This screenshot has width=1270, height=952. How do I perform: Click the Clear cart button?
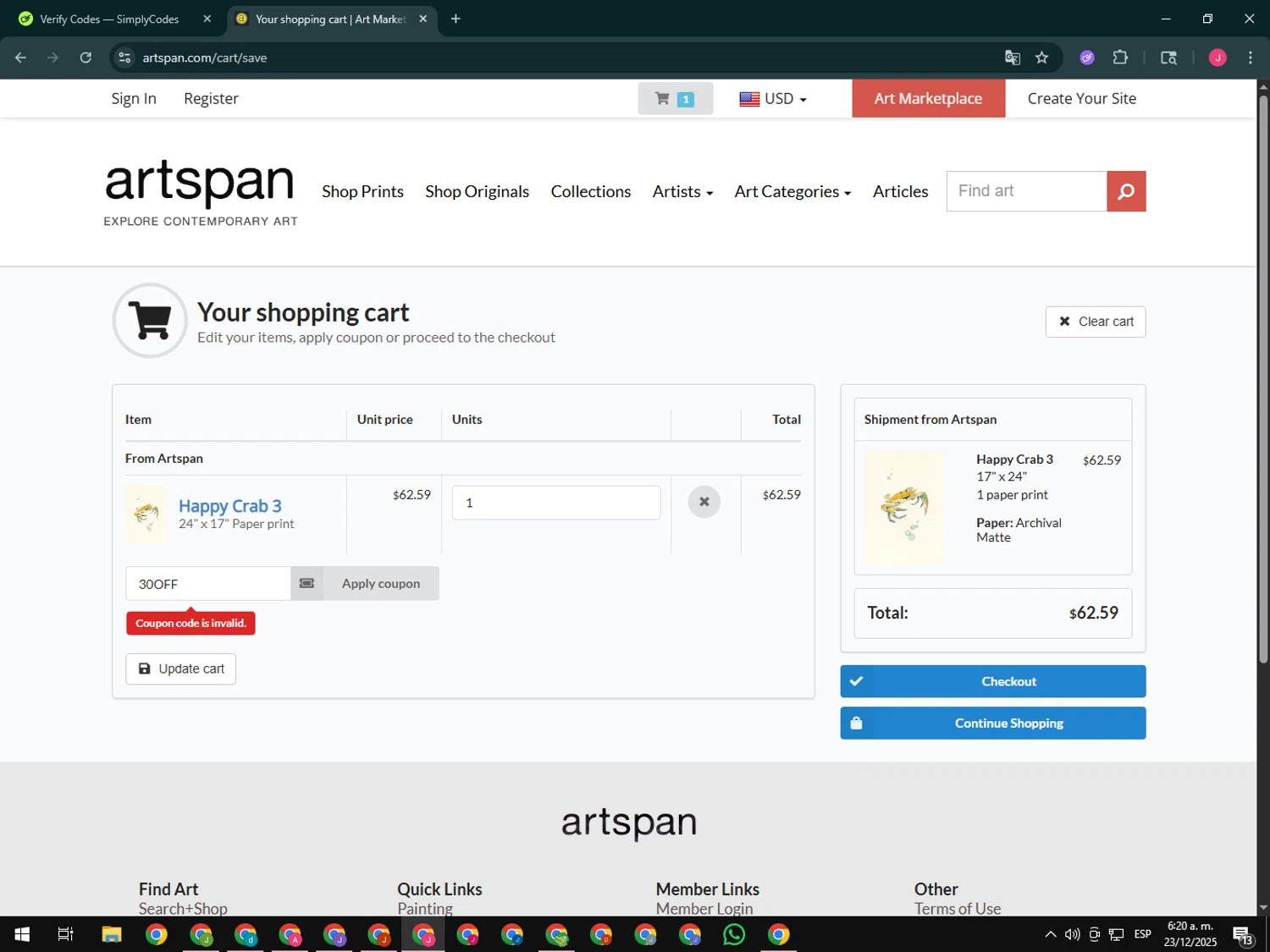click(1096, 322)
